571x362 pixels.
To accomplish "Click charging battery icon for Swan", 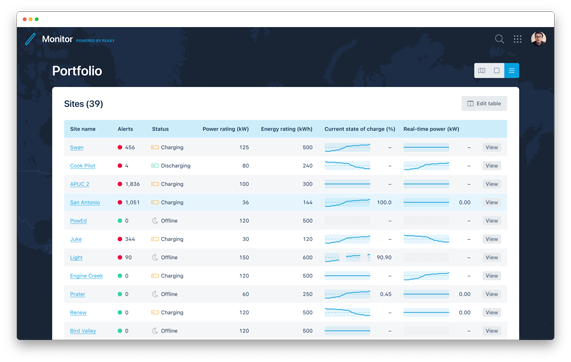I will coord(155,147).
